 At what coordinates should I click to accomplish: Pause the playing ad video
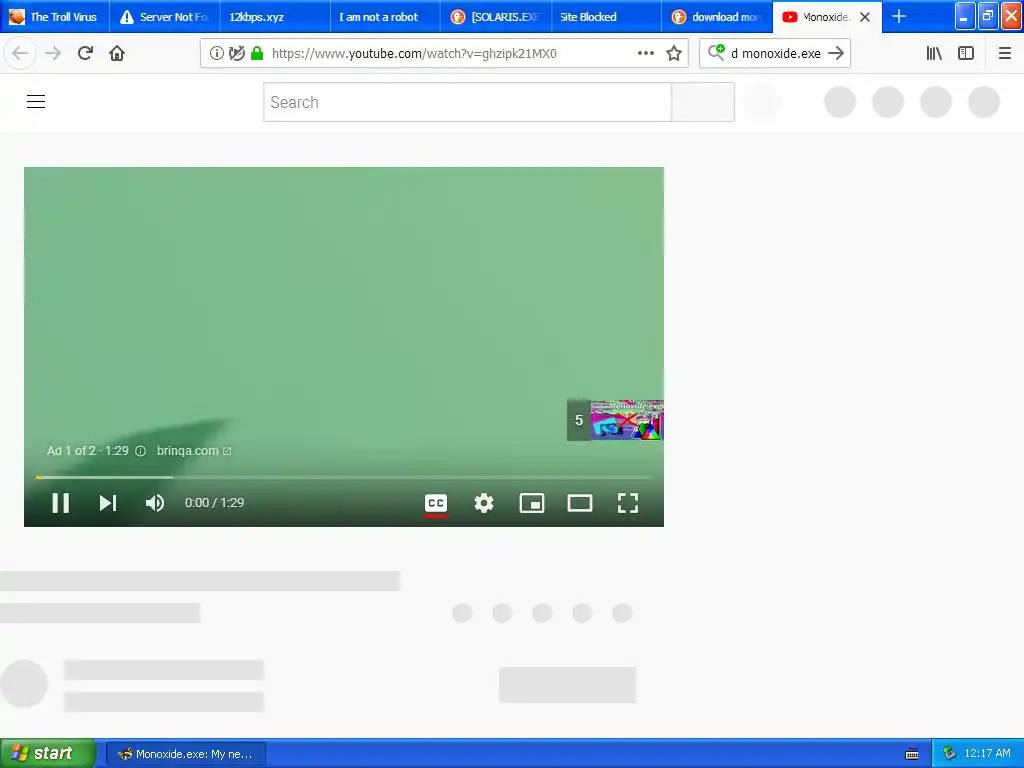(61, 503)
